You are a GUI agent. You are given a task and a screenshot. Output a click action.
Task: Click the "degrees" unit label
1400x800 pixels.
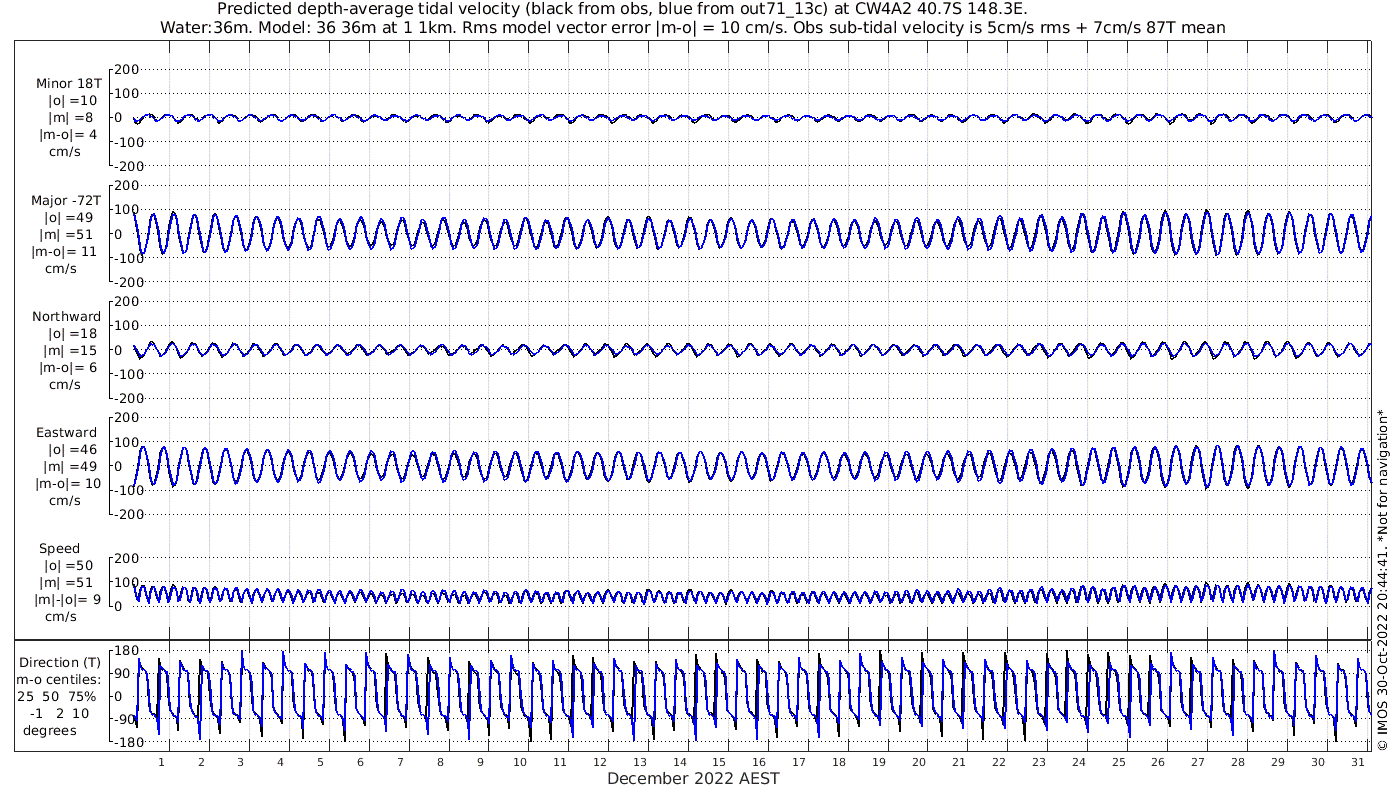point(50,730)
